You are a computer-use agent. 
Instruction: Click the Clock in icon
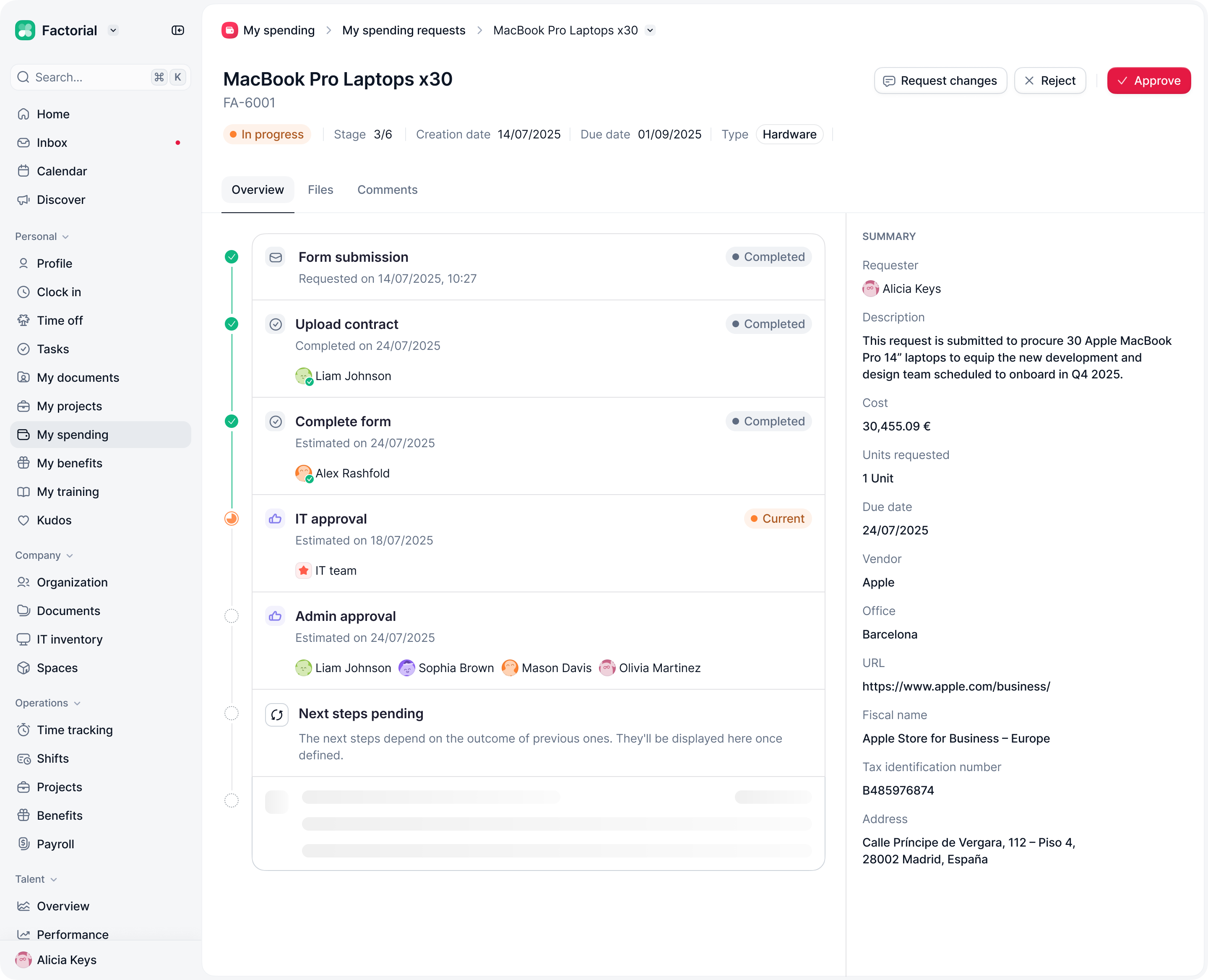coord(23,292)
